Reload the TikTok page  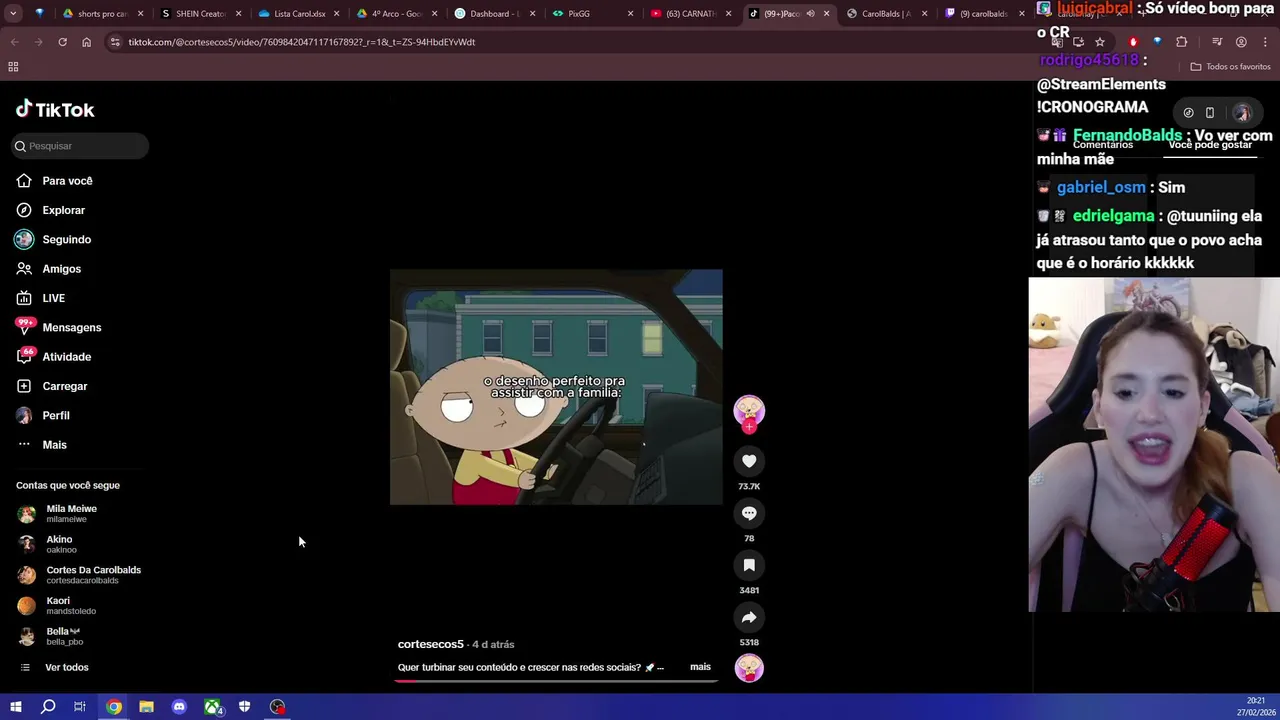click(62, 42)
